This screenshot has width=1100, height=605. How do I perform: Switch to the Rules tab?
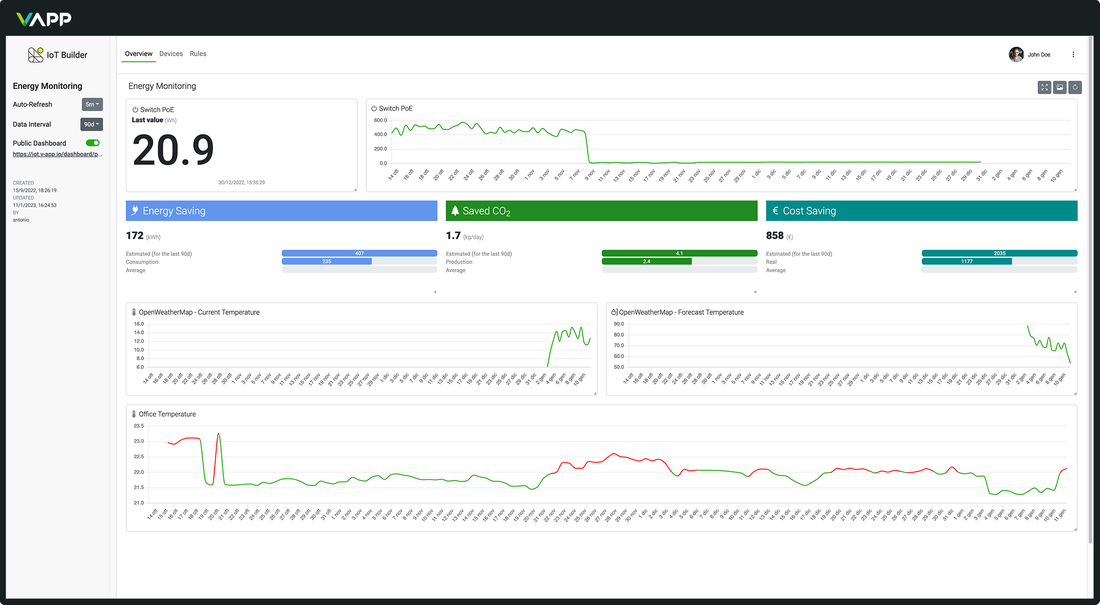197,54
